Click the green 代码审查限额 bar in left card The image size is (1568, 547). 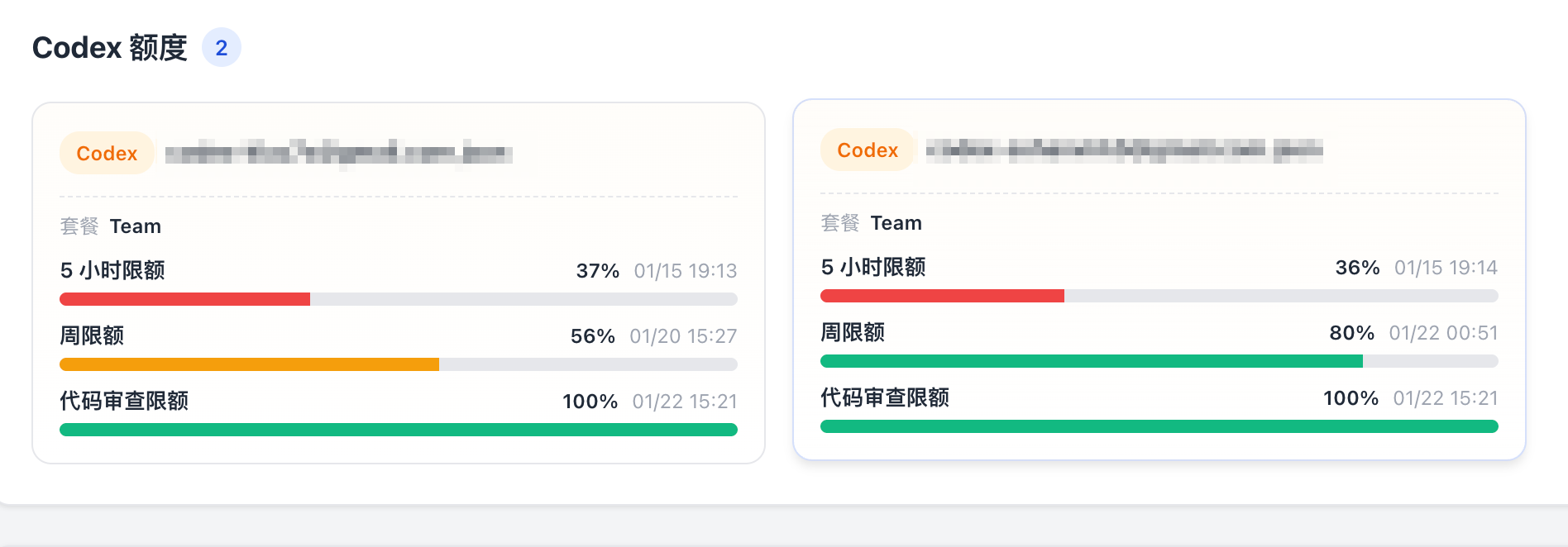(399, 430)
